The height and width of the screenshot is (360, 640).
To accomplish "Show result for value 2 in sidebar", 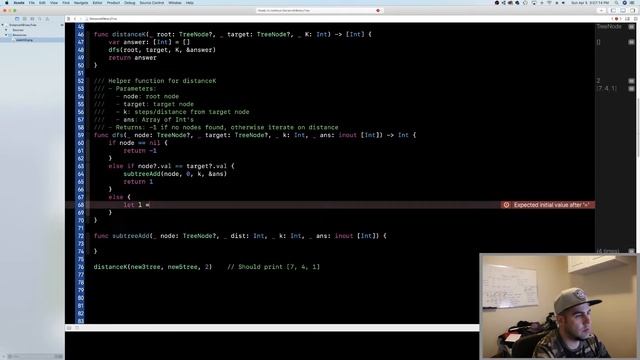I will tap(631, 81).
